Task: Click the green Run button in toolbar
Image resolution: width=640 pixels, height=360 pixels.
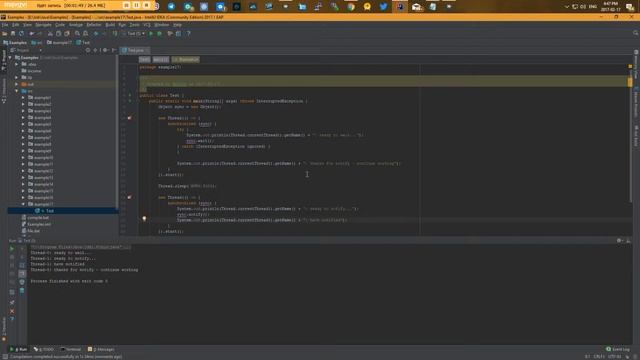Action: [151, 33]
